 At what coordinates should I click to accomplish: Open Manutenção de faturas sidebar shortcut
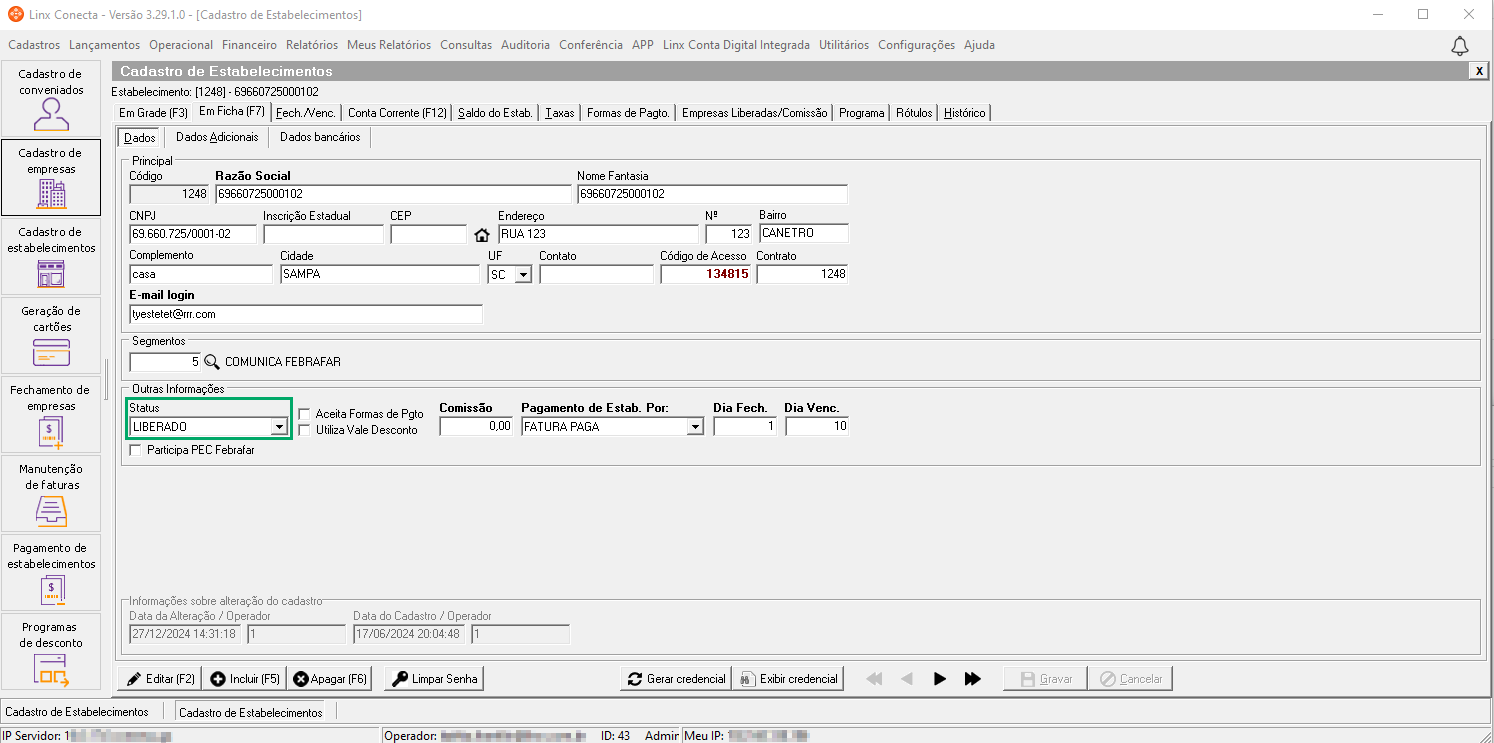tap(51, 493)
